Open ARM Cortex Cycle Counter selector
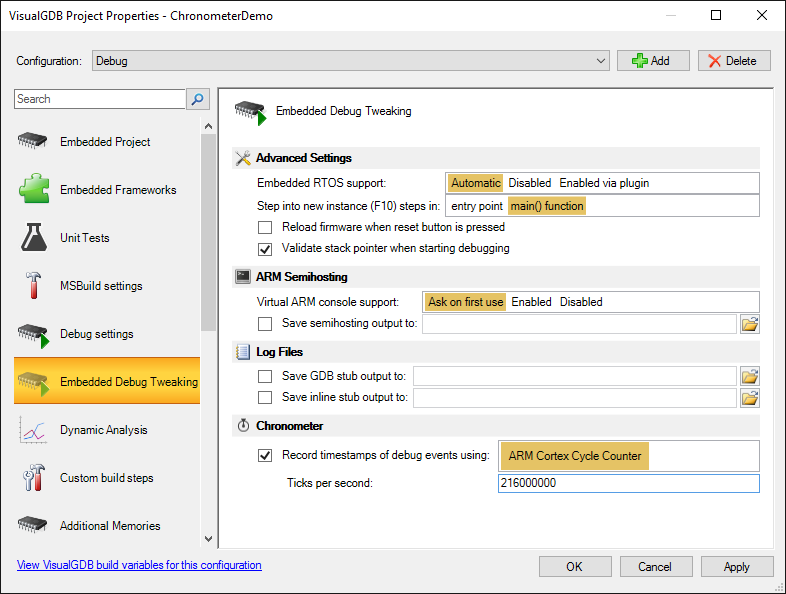Image resolution: width=786 pixels, height=594 pixels. (574, 456)
